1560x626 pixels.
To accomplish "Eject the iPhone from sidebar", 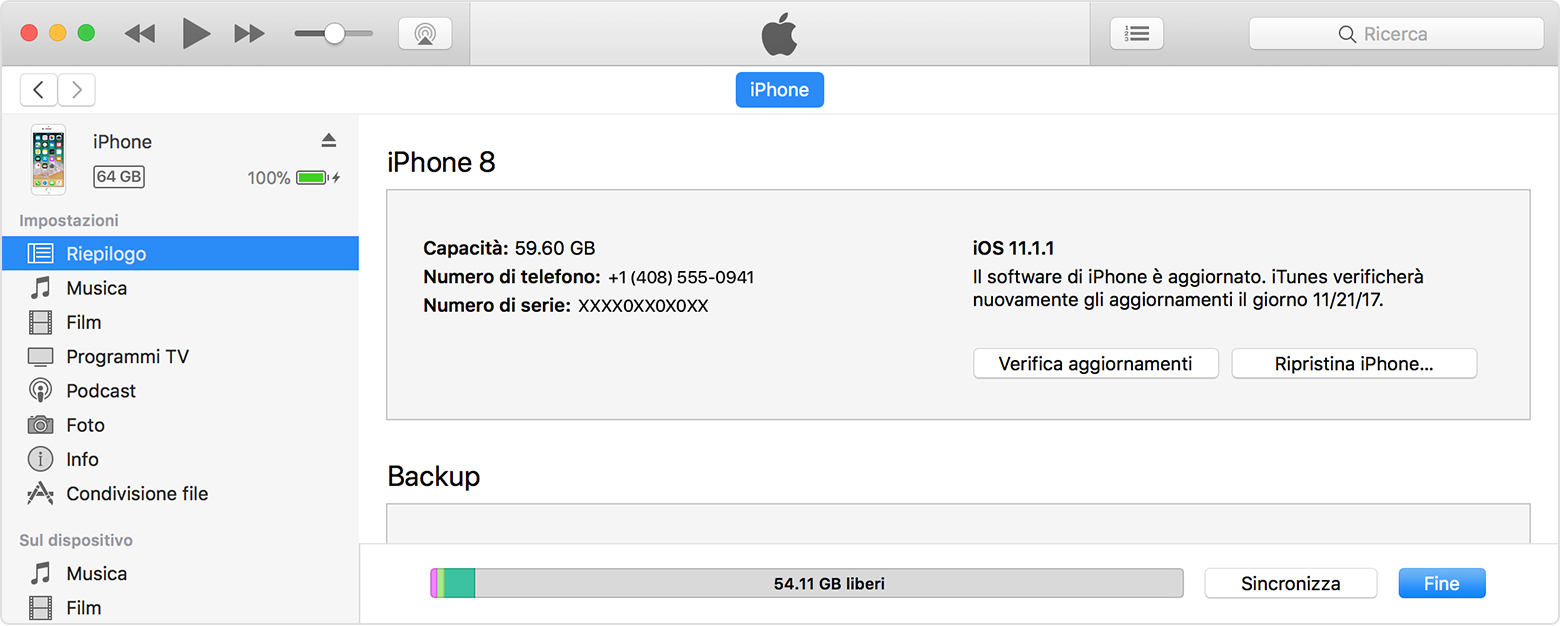I will (329, 140).
